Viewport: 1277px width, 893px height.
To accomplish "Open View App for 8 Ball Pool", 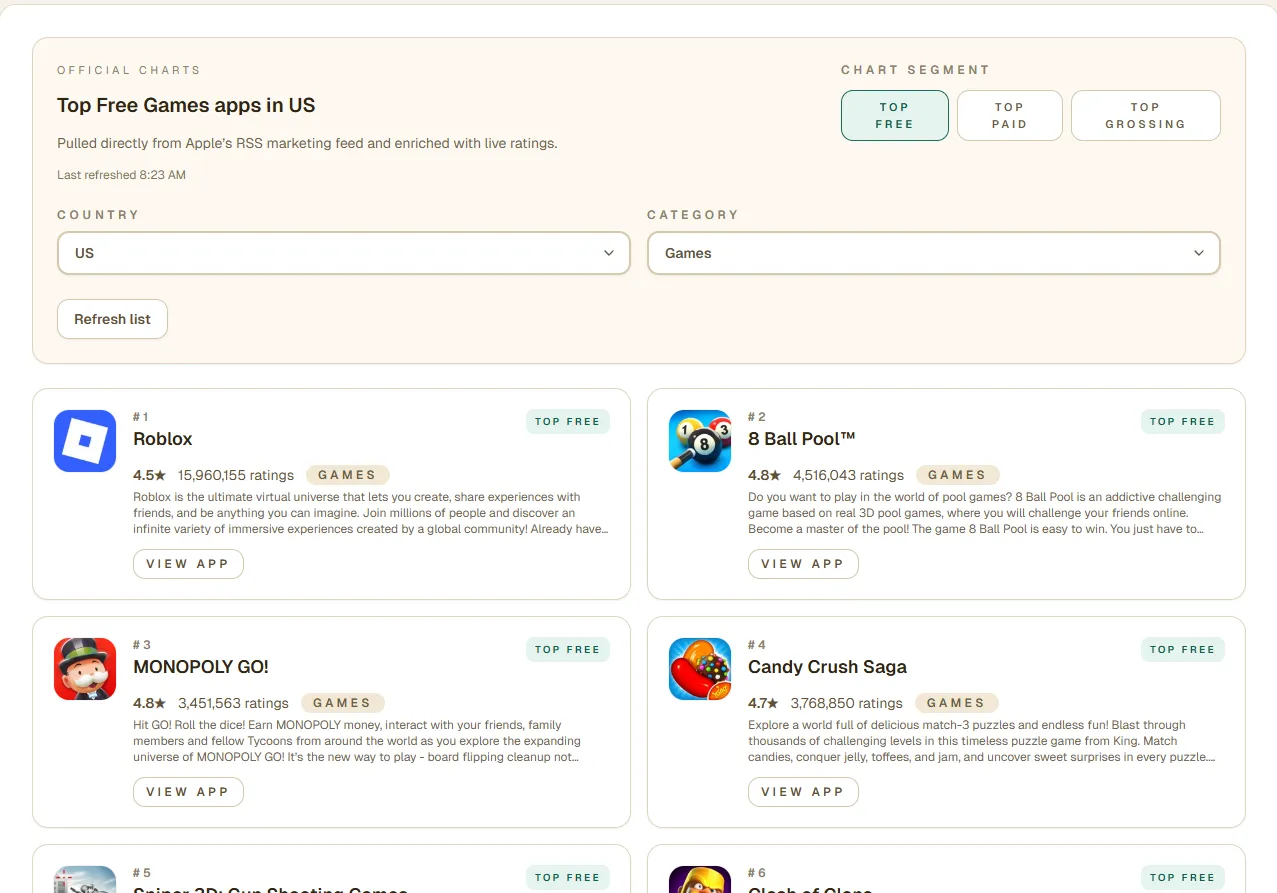I will click(x=803, y=564).
